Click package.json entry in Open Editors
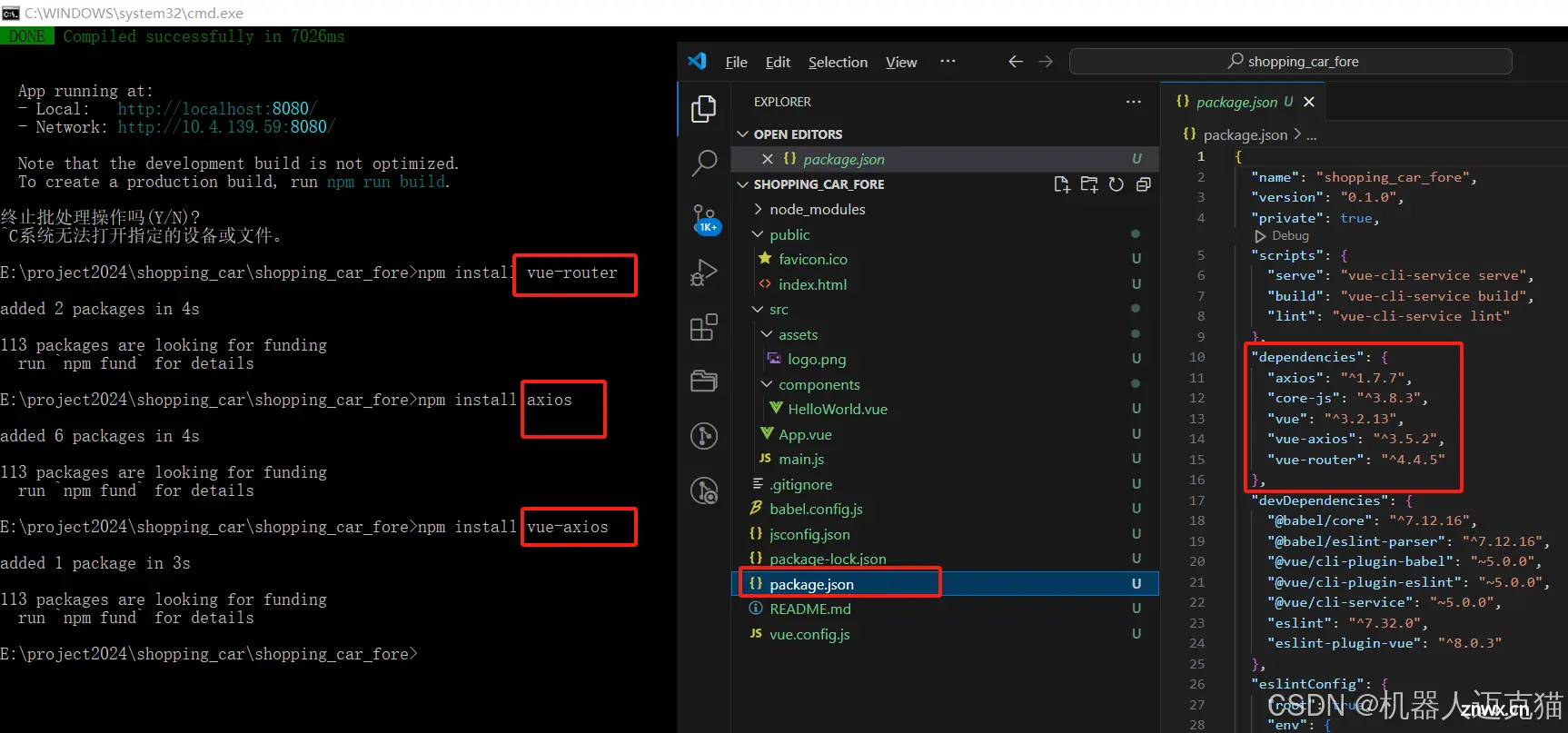Screen dimensions: 1568x733 tap(946, 159)
